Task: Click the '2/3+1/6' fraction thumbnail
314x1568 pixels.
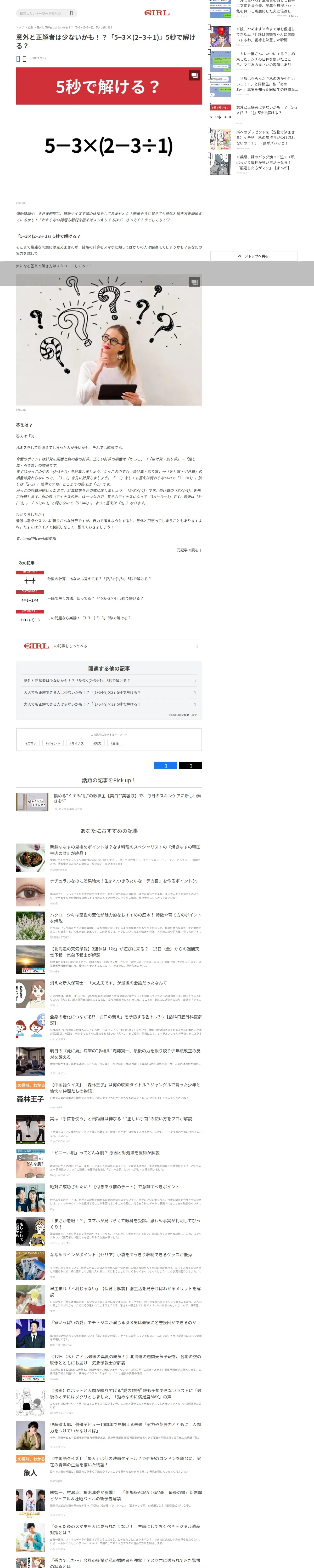Action: point(30,579)
